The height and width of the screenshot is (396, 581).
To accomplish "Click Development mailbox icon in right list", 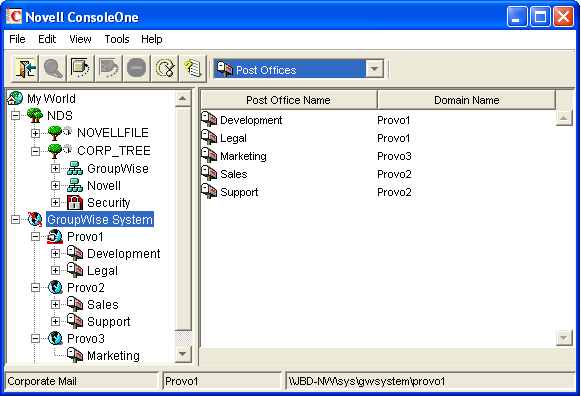I will pyautogui.click(x=209, y=120).
